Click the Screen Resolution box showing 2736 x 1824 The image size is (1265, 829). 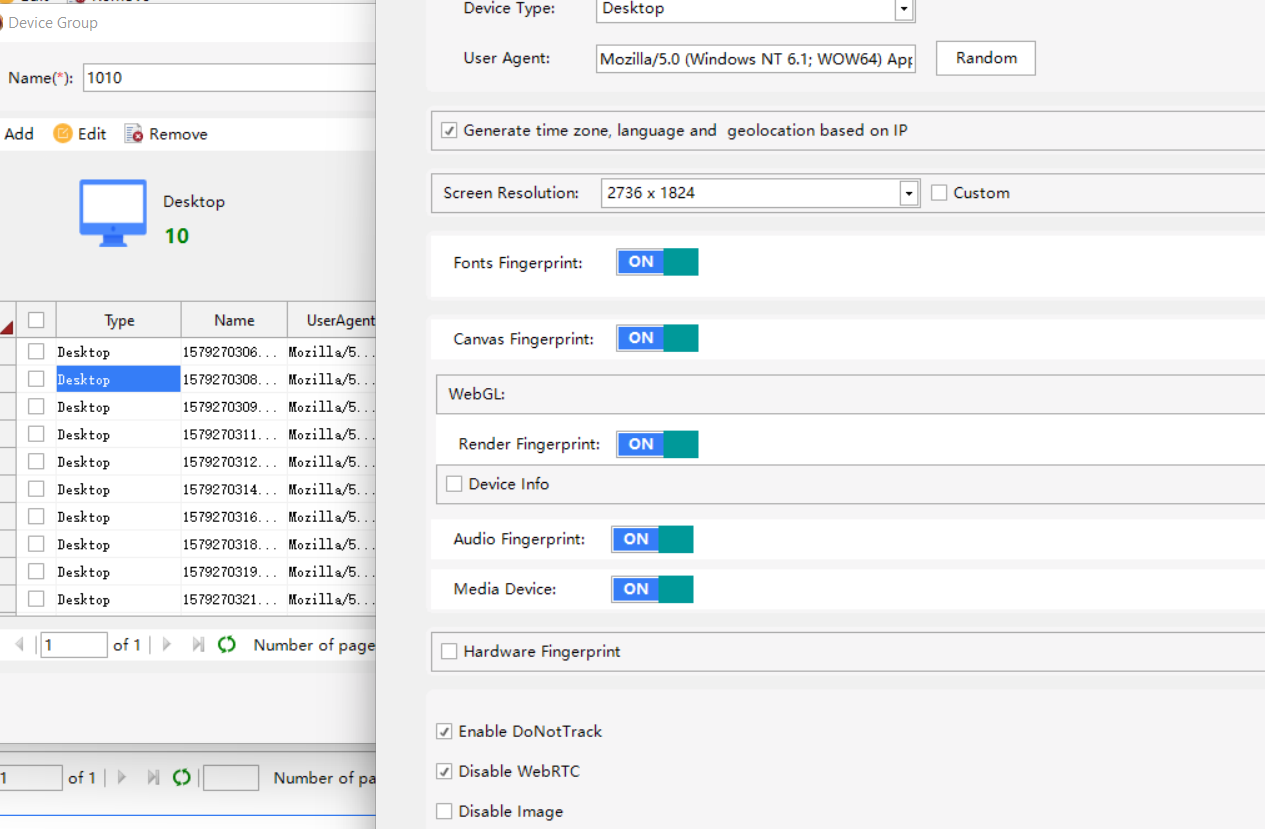coord(760,193)
